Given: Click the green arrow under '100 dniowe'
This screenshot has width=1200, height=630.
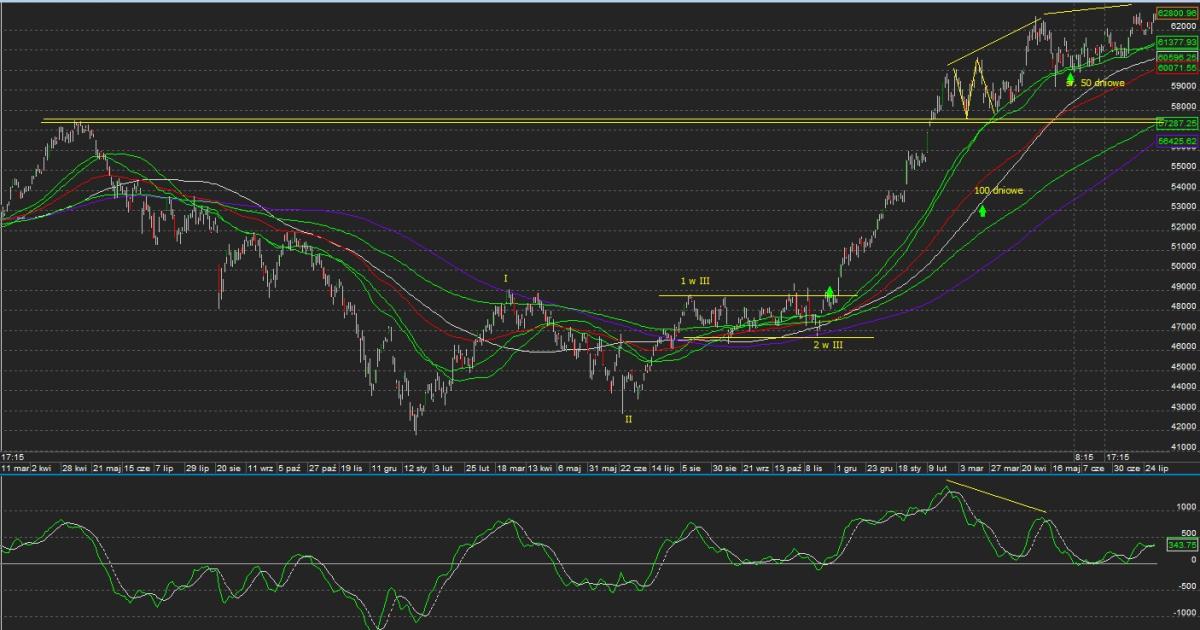Looking at the screenshot, I should click(x=983, y=210).
